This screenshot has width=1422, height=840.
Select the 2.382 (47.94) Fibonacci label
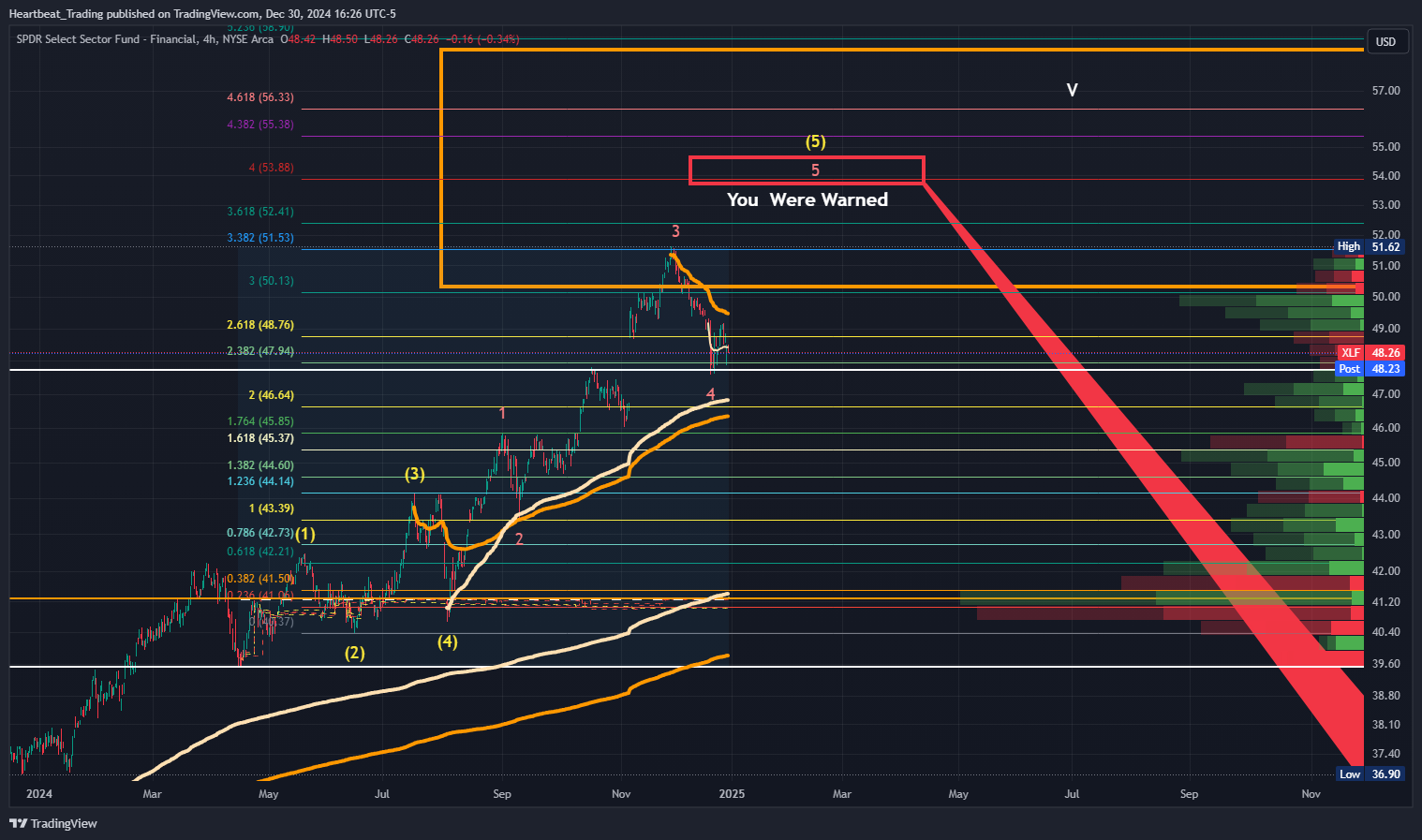[260, 351]
